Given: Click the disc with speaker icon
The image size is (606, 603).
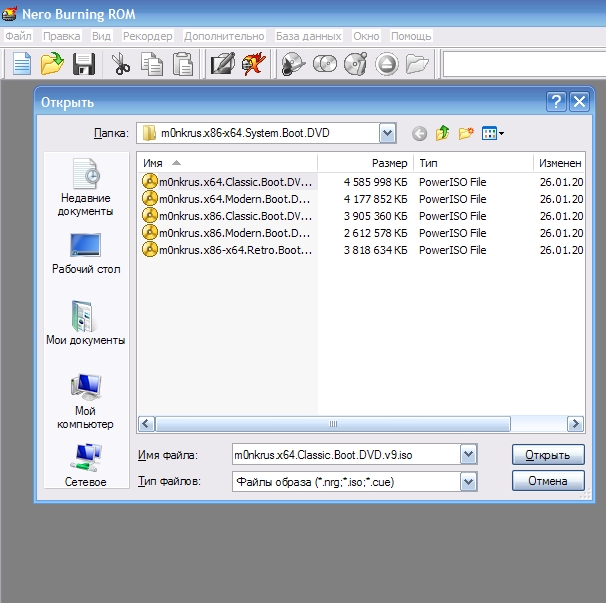Looking at the screenshot, I should point(293,64).
